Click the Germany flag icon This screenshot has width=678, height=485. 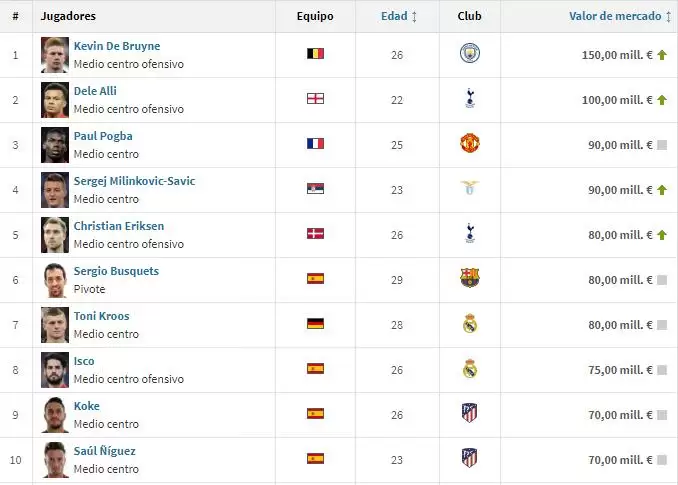pos(315,324)
